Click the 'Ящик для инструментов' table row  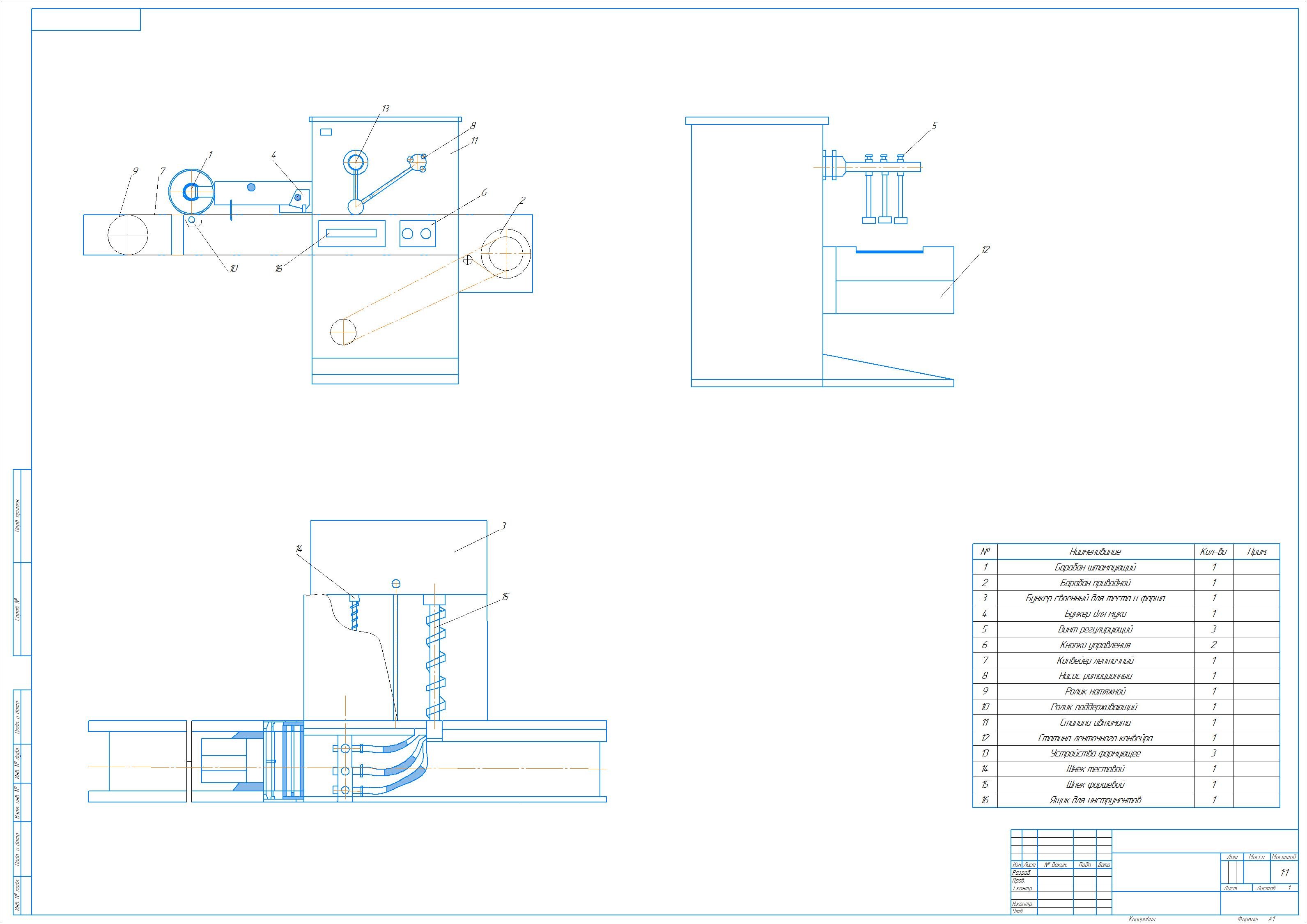pyautogui.click(x=1095, y=800)
